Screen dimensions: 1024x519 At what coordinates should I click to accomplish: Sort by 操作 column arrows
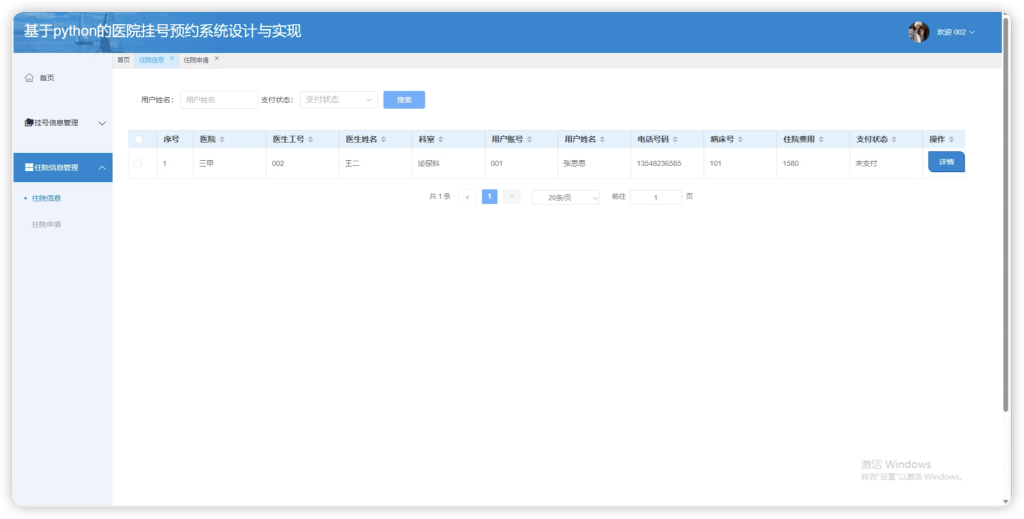(951, 140)
